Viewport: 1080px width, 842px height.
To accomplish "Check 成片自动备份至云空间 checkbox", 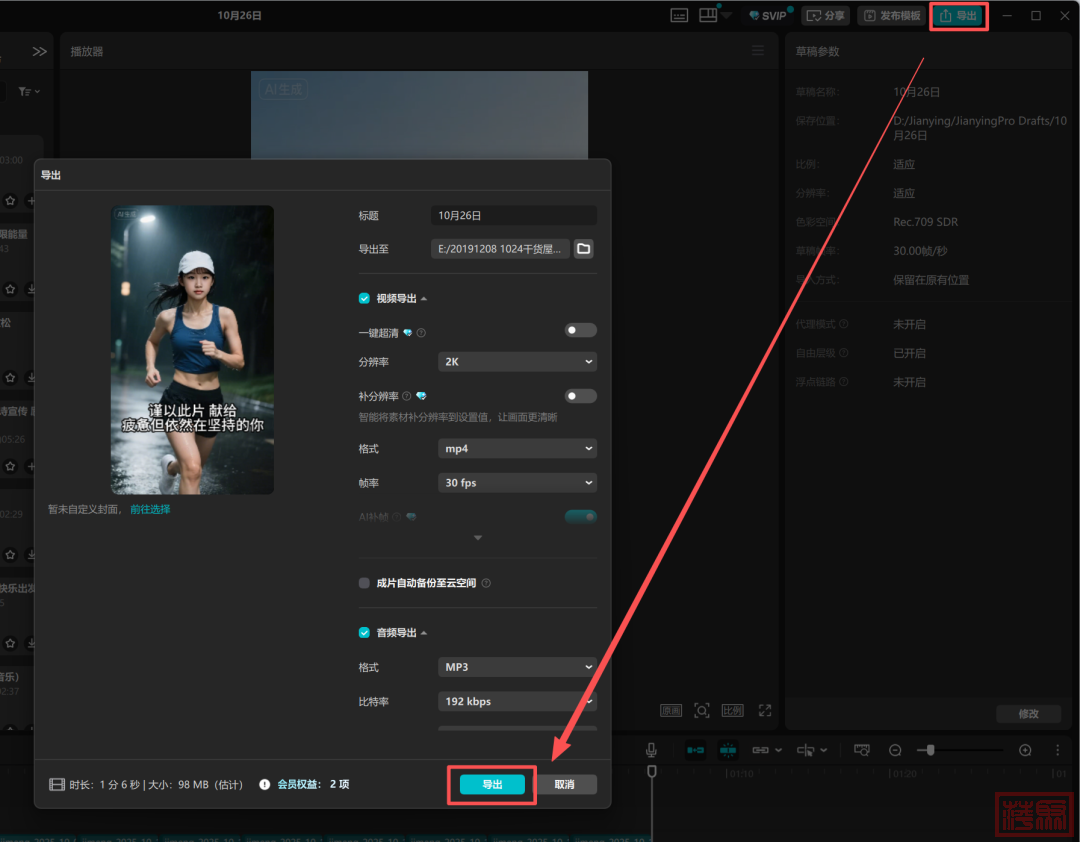I will [x=365, y=583].
